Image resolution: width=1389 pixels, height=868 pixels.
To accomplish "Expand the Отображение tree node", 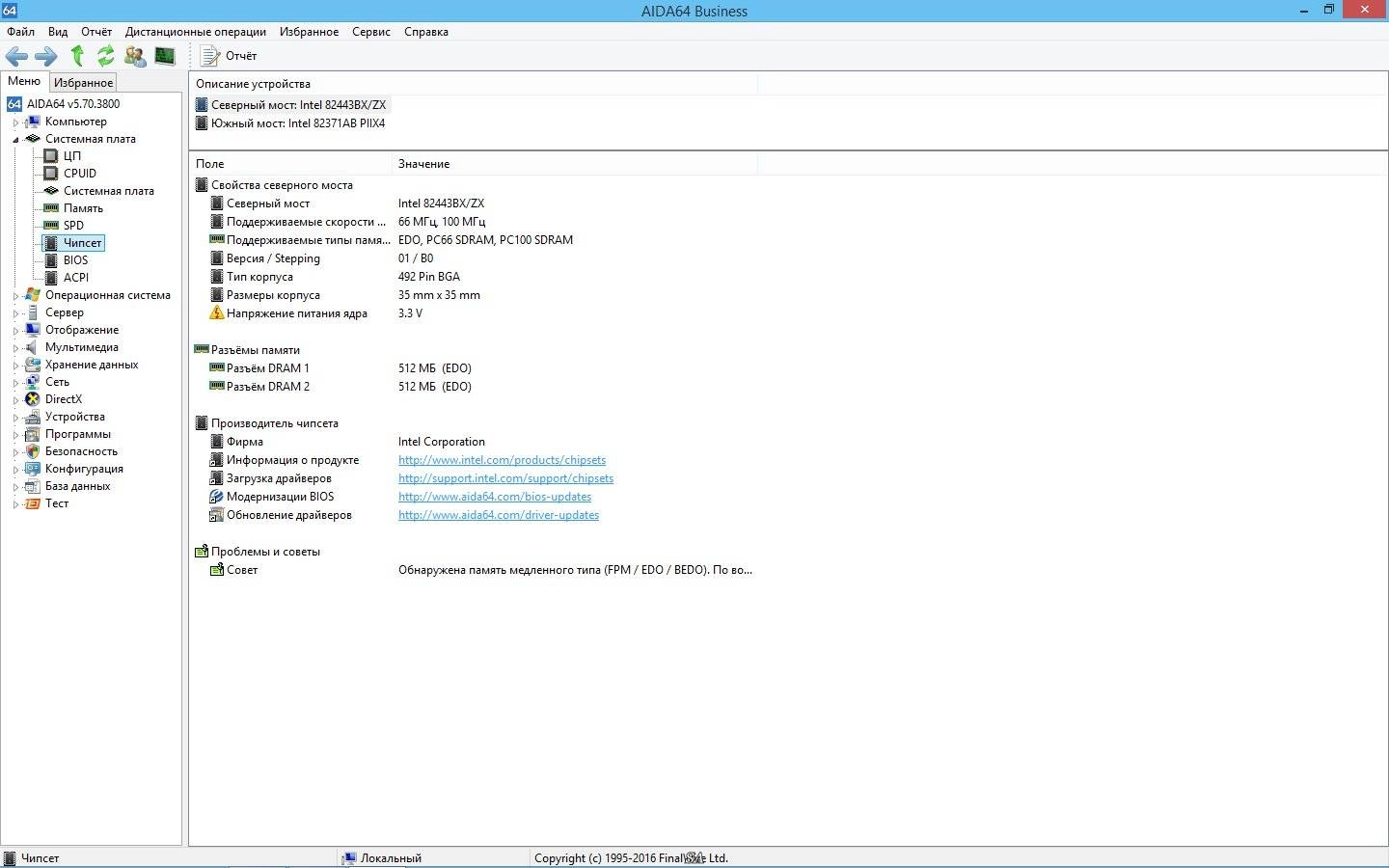I will [x=15, y=331].
